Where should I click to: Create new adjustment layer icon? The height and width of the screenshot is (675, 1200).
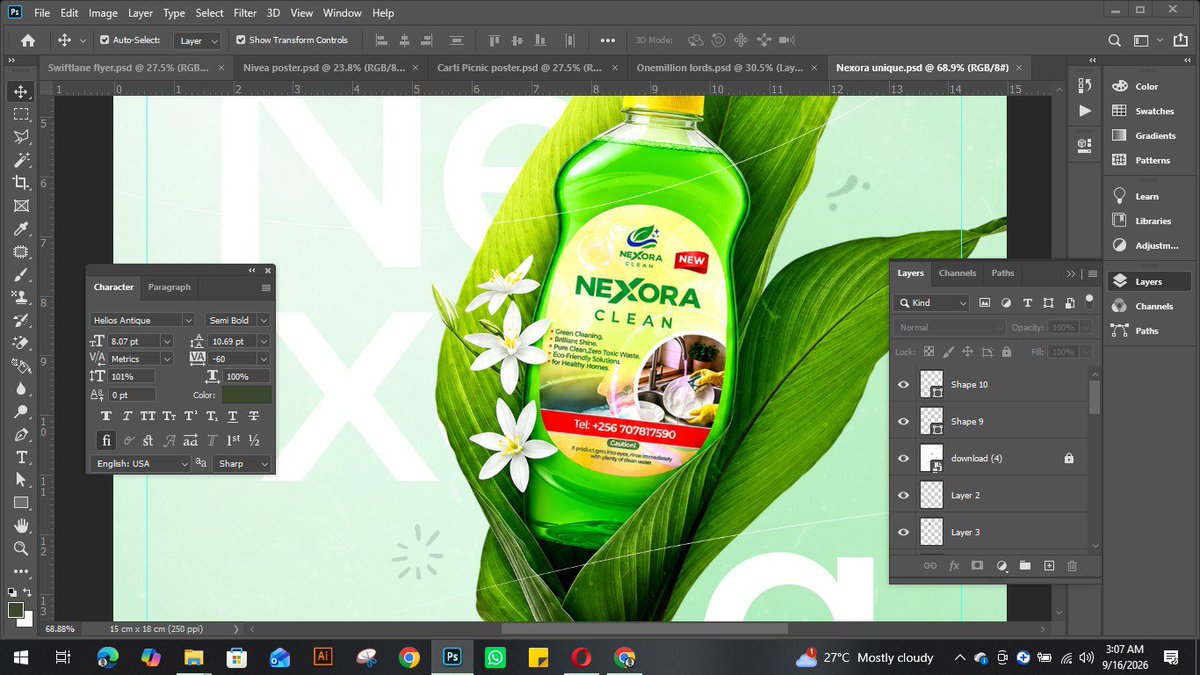coord(1002,565)
